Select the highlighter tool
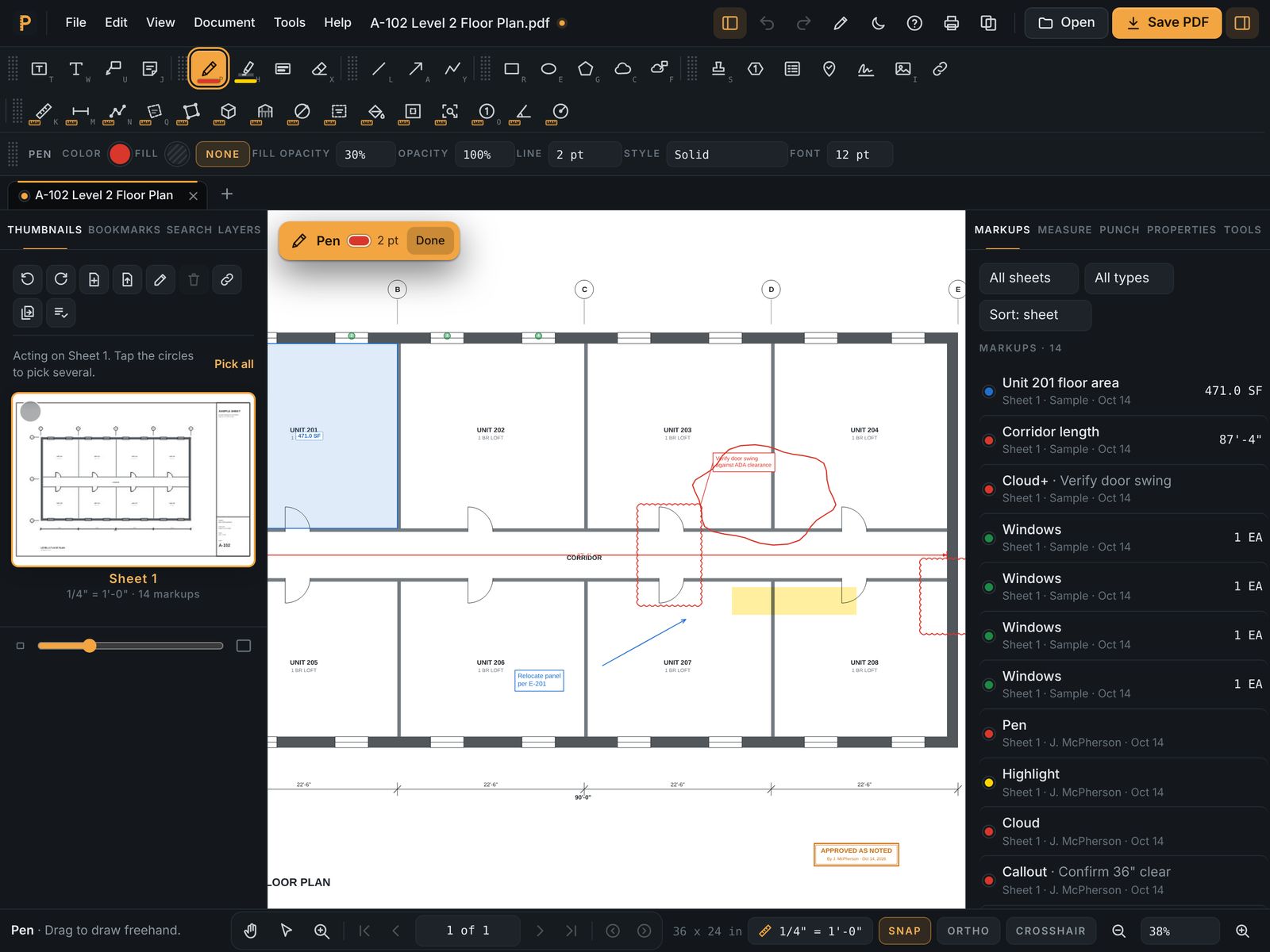Viewport: 1270px width, 952px height. [246, 69]
